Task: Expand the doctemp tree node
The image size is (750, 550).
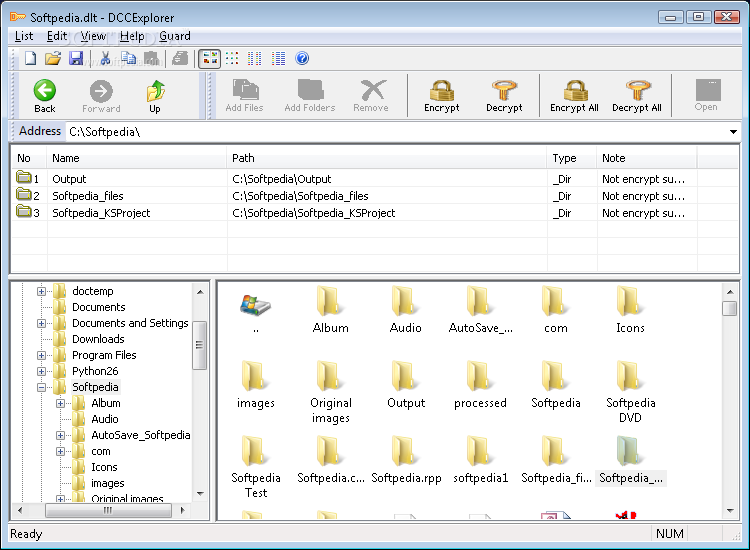Action: [42, 291]
